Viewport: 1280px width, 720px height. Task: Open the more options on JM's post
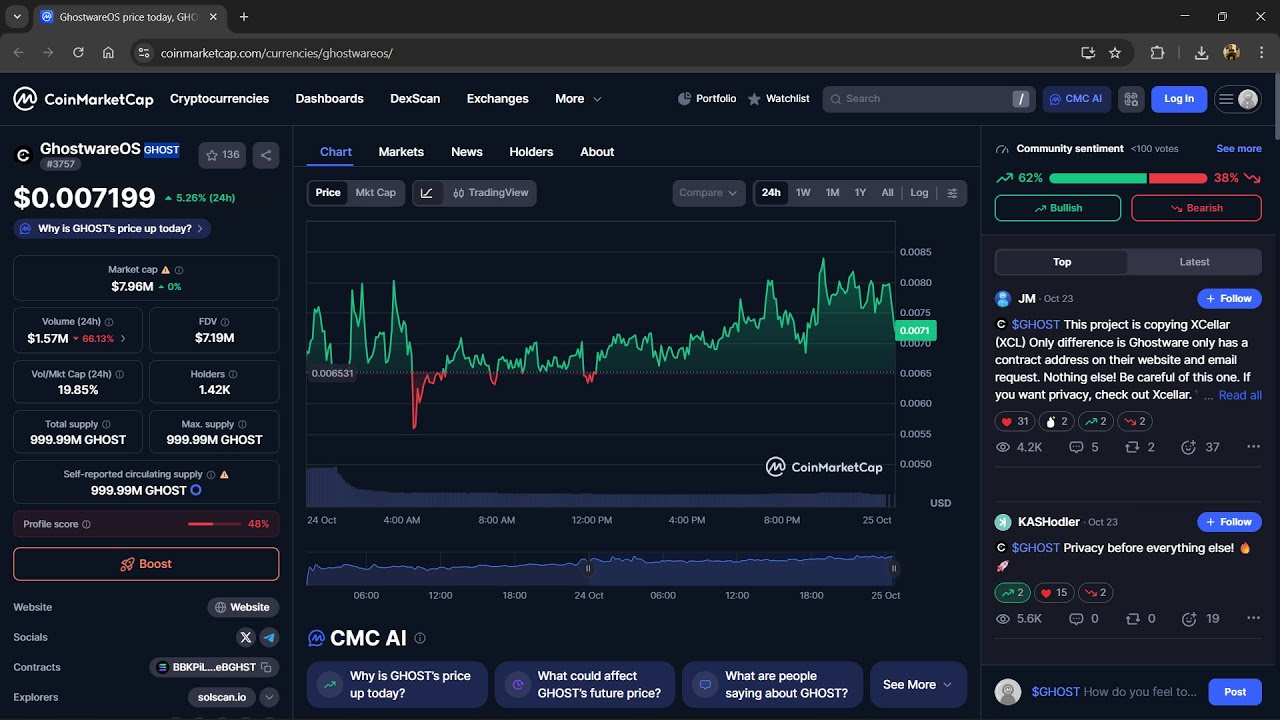pyautogui.click(x=1253, y=447)
